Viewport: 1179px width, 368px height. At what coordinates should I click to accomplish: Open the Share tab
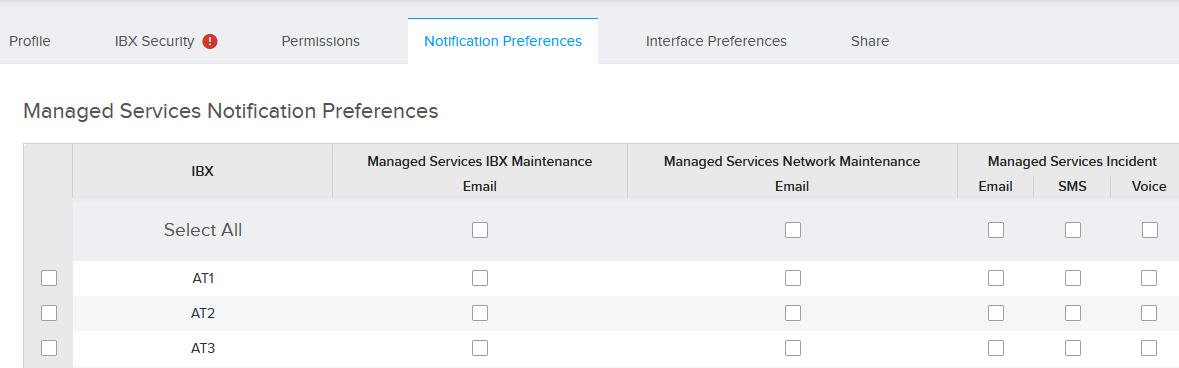870,41
